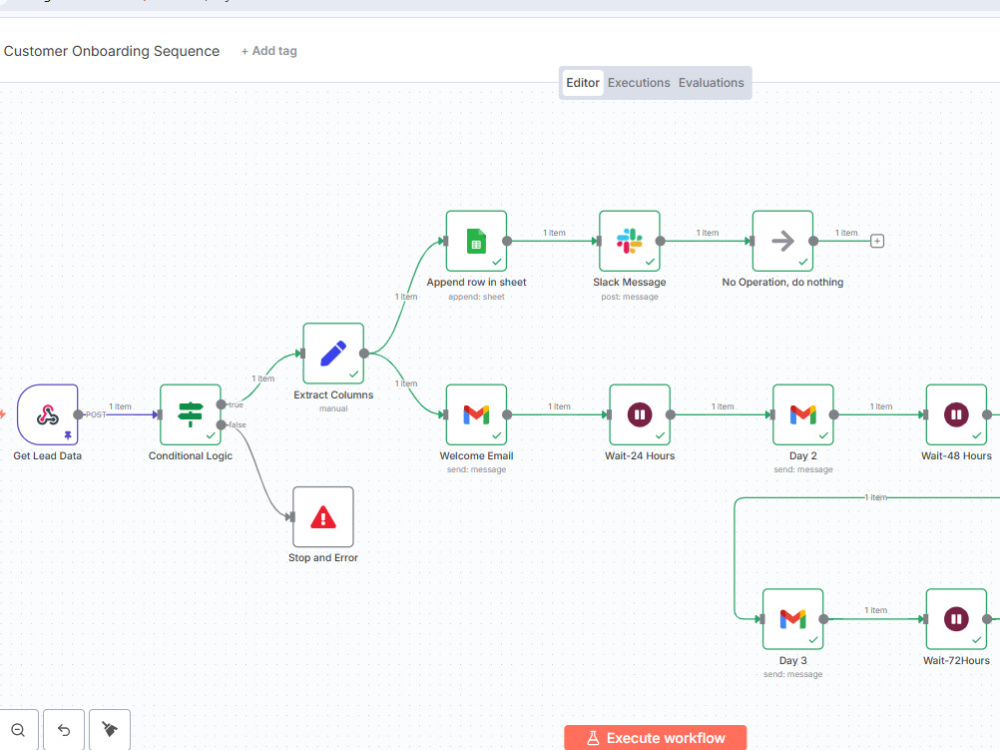Click the 'Append row in sheet' label
The height and width of the screenshot is (750, 1000).
tap(476, 282)
